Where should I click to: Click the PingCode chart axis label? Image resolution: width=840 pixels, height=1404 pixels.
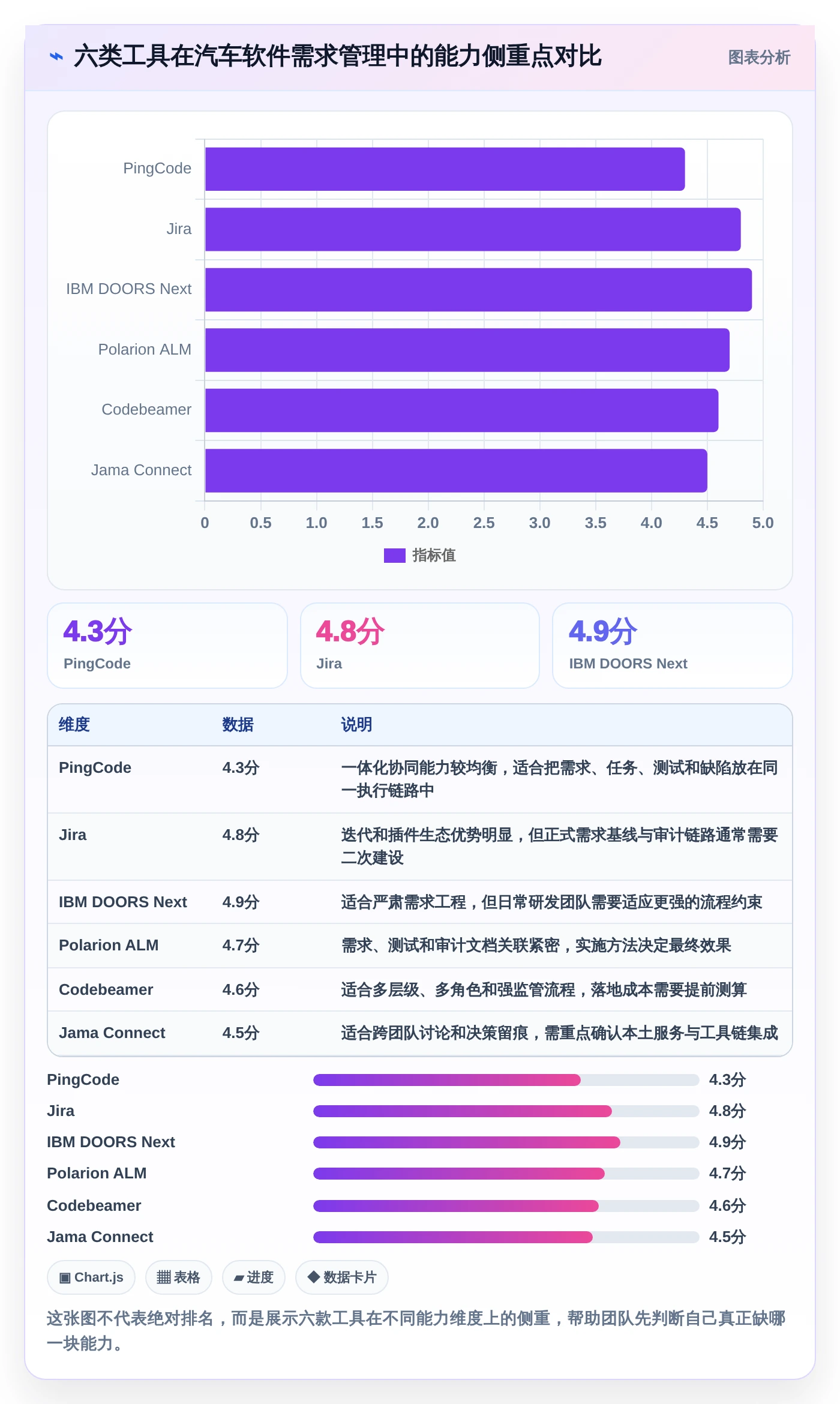157,169
